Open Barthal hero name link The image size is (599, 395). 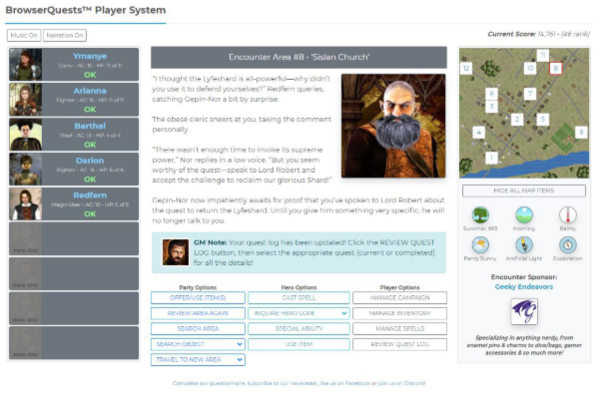pos(90,126)
